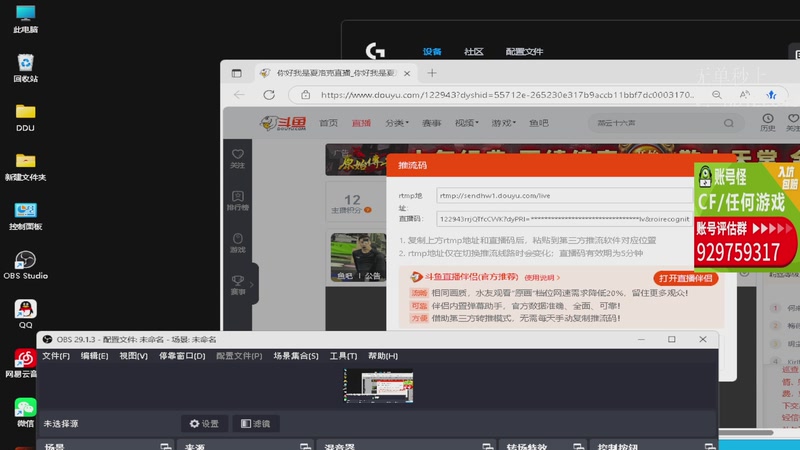800x450 pixels.
Task: Go to Douyu 直播 page
Action: (361, 123)
